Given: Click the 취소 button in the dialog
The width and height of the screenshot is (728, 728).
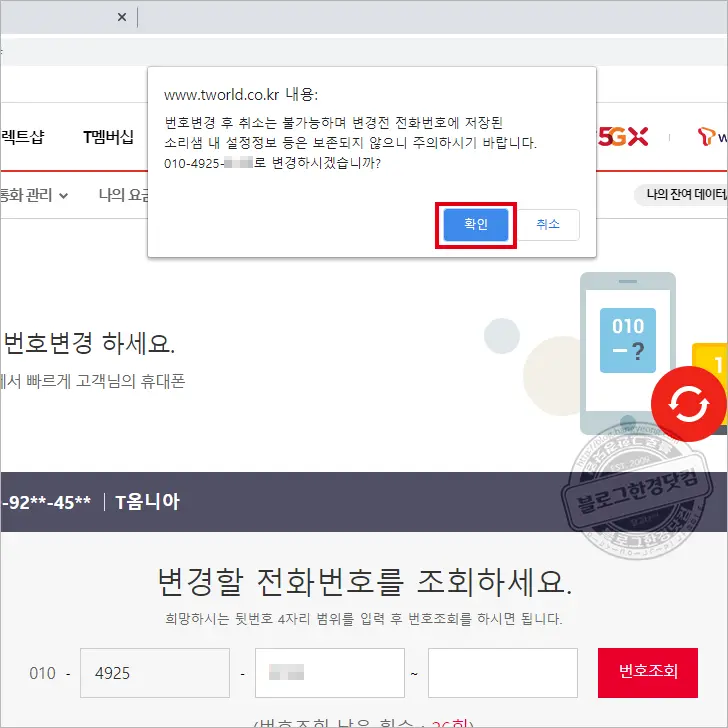Looking at the screenshot, I should click(x=548, y=225).
